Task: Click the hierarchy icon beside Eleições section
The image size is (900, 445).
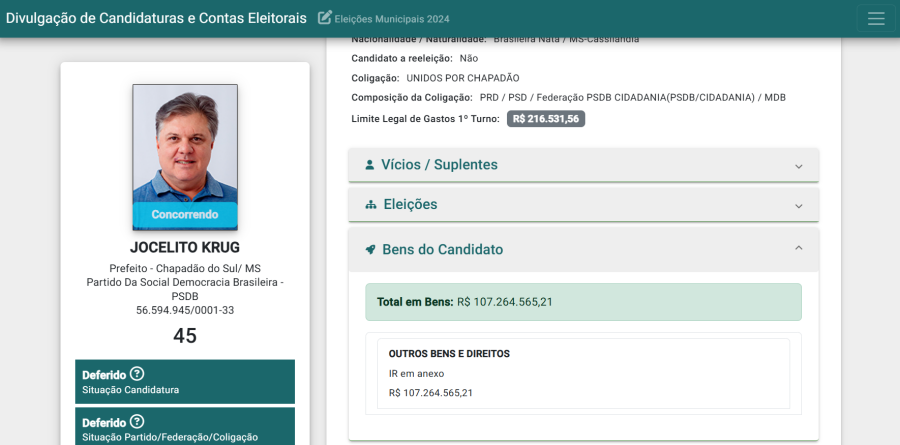Action: click(371, 204)
